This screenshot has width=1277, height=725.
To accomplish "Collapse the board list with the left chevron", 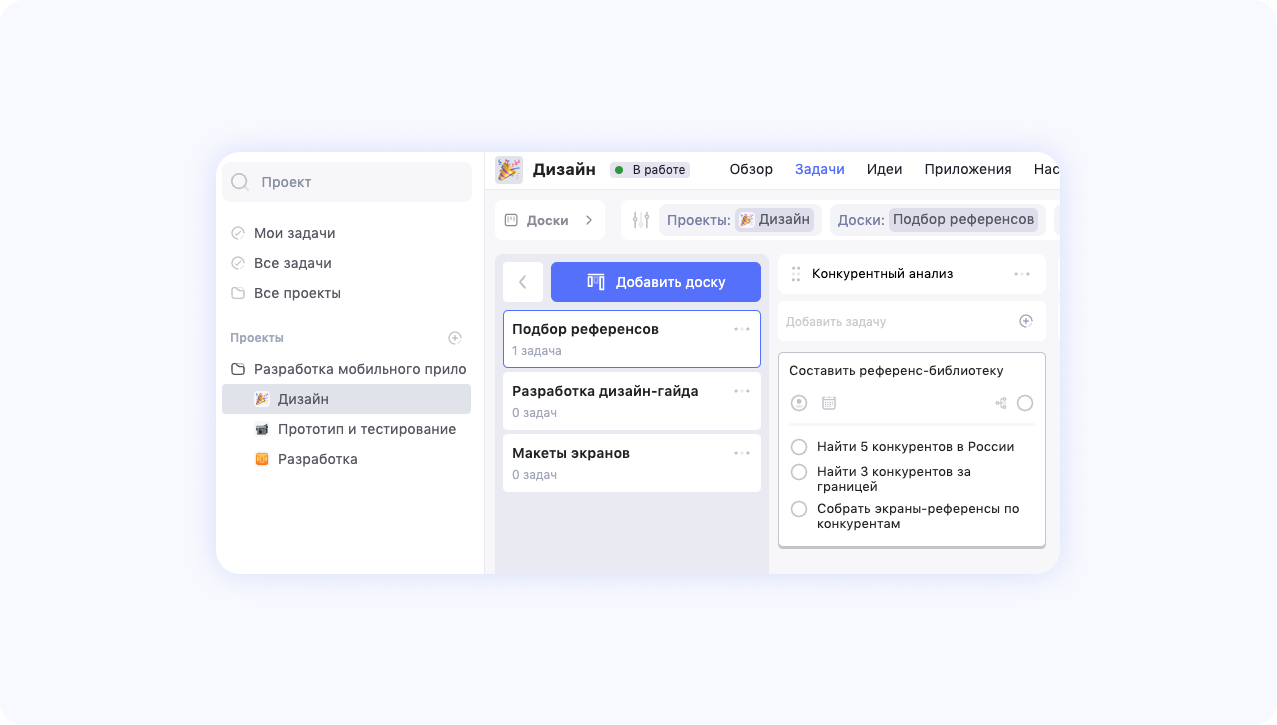I will click(523, 282).
